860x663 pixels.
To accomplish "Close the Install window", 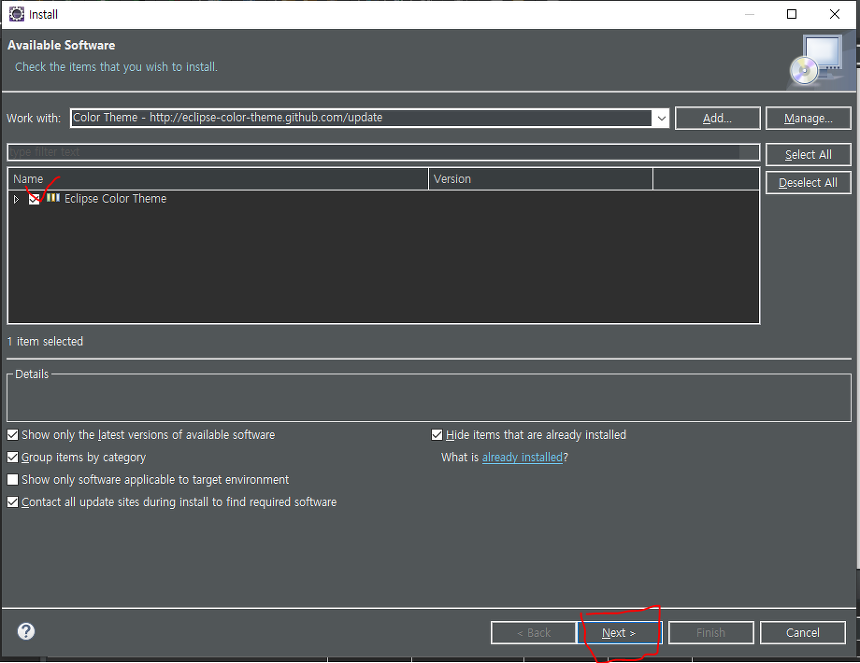I will coord(834,14).
